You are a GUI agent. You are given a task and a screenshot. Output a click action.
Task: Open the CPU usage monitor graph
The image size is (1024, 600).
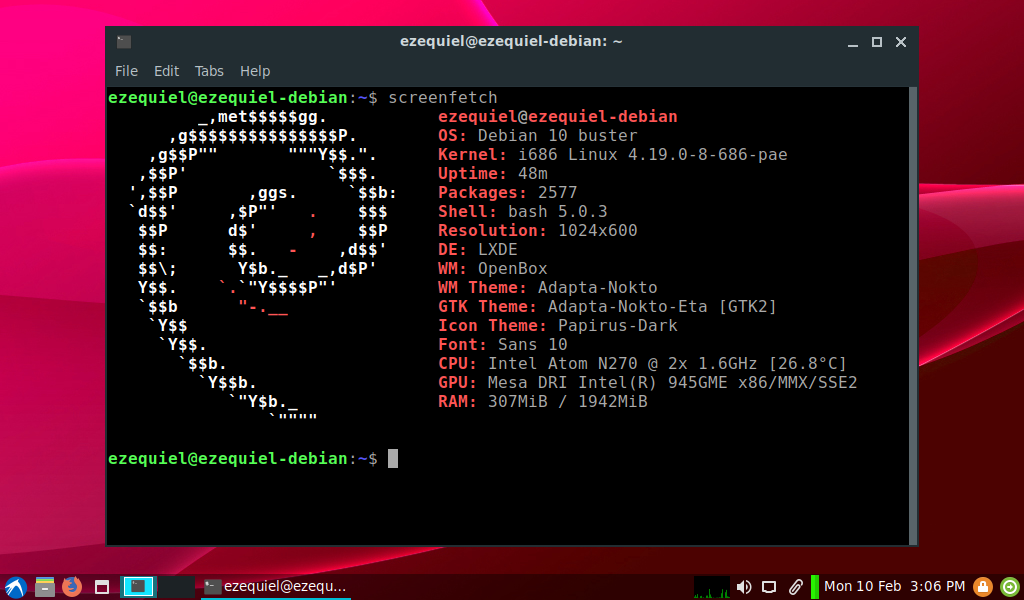712,586
